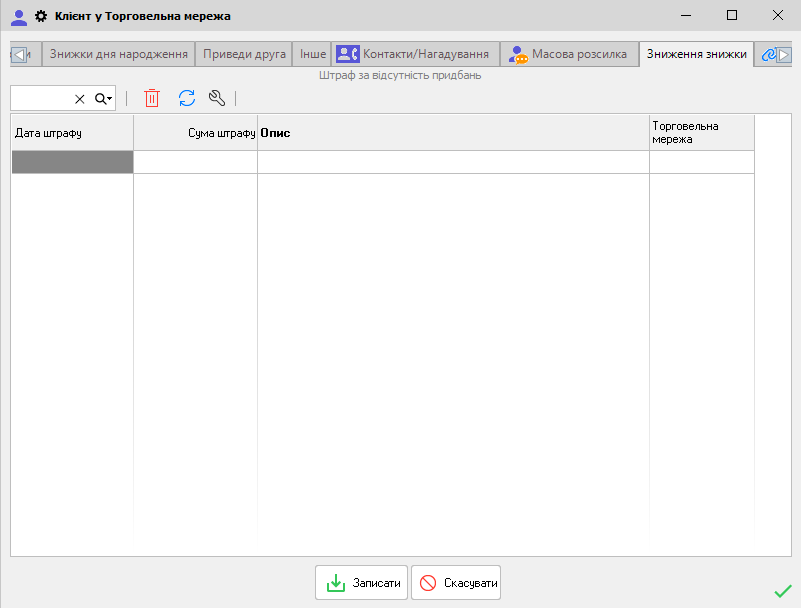Click the Сума штрафу column header
The height and width of the screenshot is (608, 801).
[x=195, y=132]
